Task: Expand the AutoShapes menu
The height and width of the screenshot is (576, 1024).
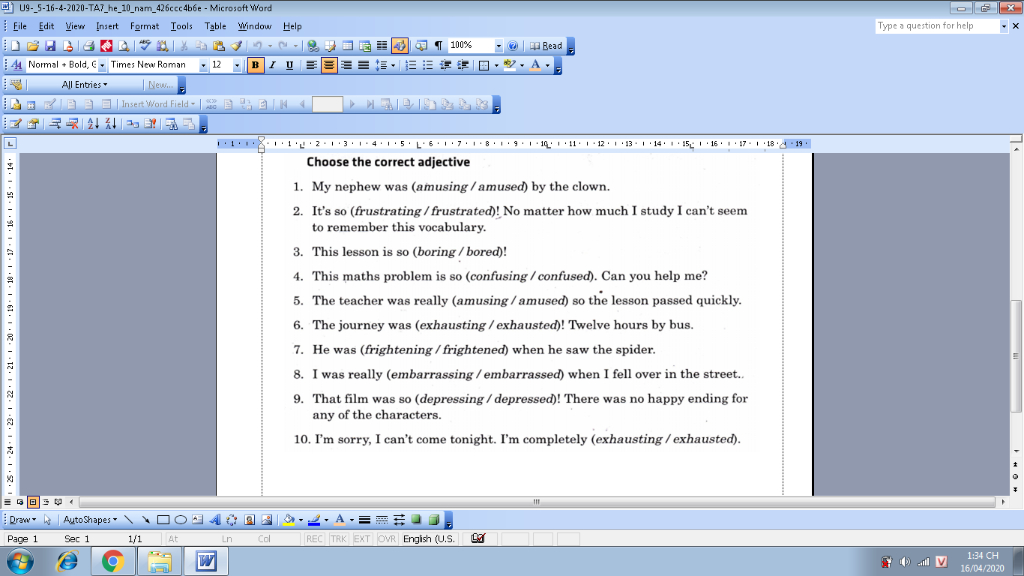Action: [x=90, y=520]
